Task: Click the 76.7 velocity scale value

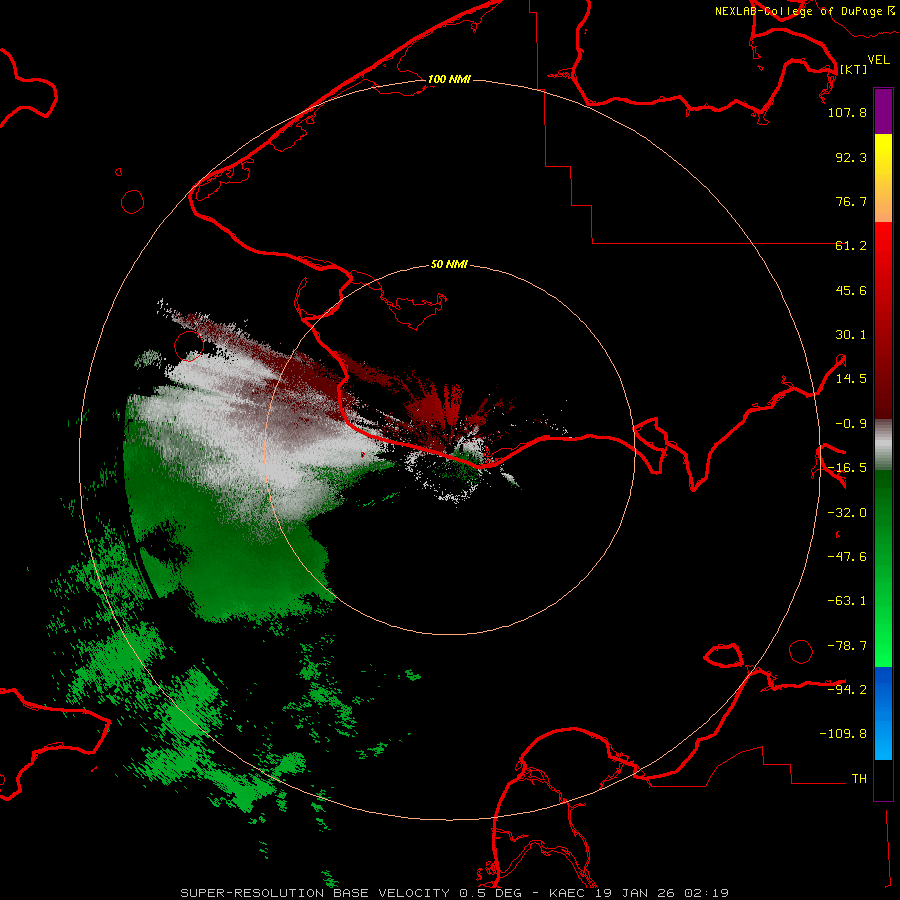Action: tap(851, 201)
